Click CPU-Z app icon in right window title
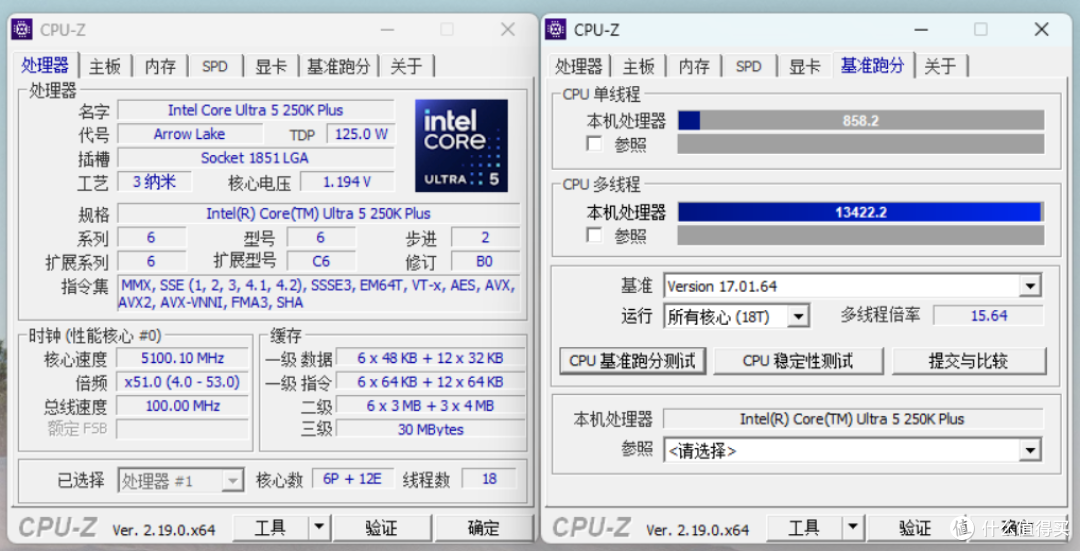This screenshot has width=1080, height=551. coord(556,30)
